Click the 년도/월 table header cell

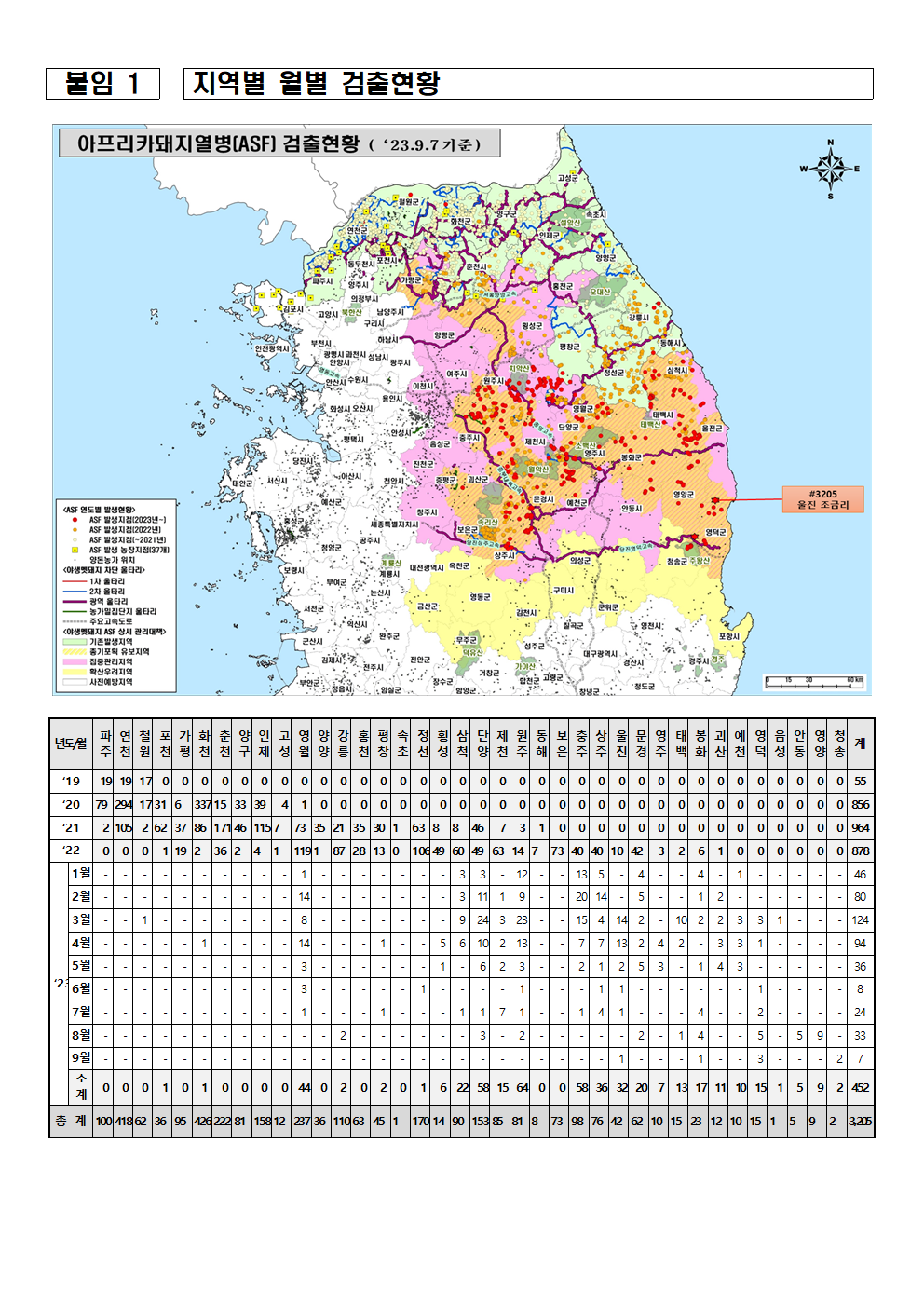pos(71,743)
